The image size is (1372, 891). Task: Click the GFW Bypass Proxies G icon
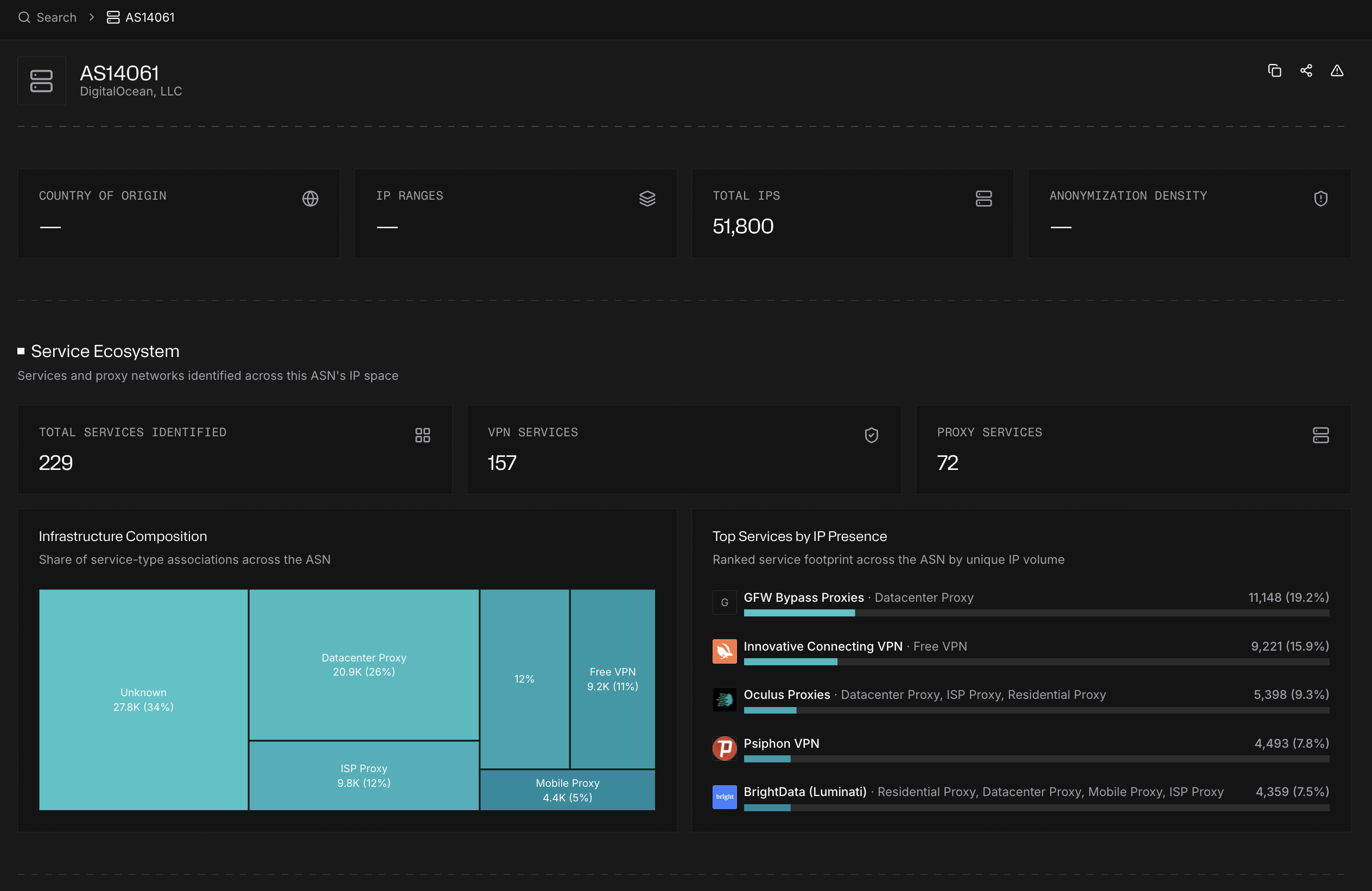(x=725, y=602)
